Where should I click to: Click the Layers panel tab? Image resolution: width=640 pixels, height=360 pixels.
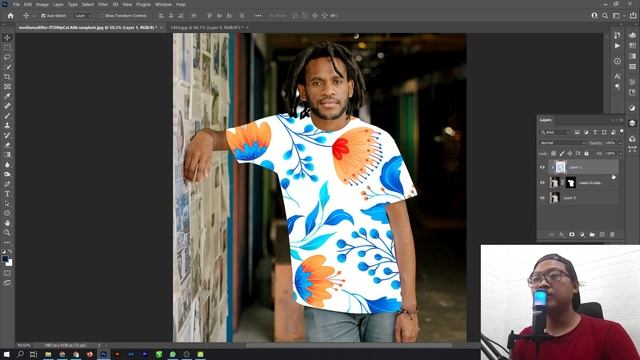546,120
